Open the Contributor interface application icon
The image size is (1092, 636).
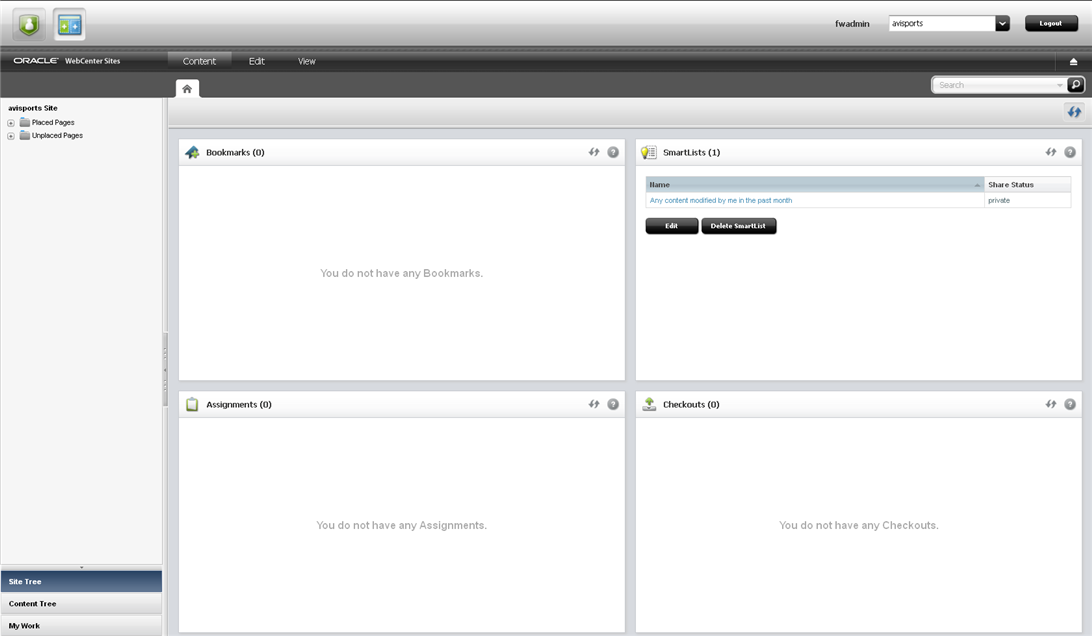point(70,25)
